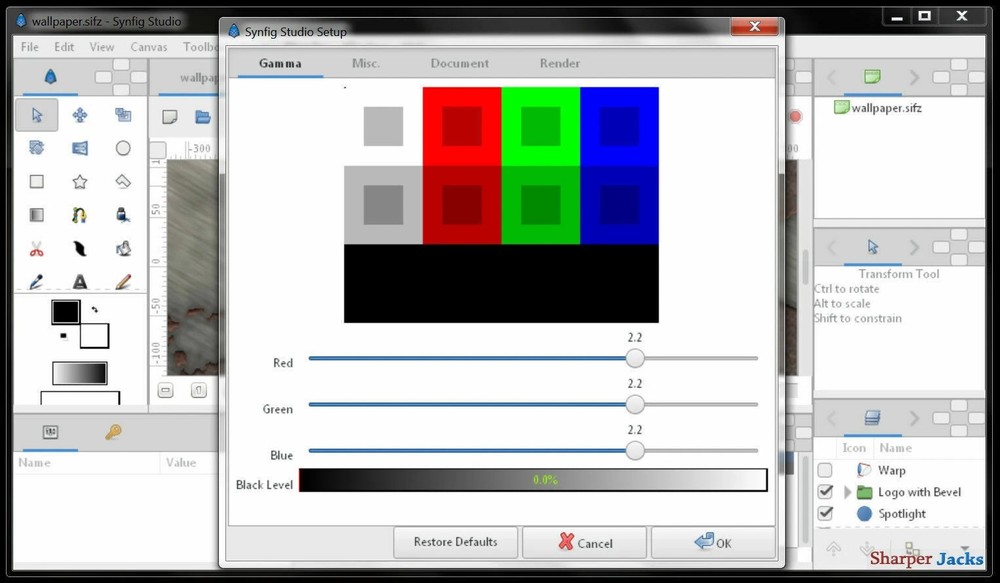1000x583 pixels.
Task: Select the Text tool
Action: click(x=80, y=281)
